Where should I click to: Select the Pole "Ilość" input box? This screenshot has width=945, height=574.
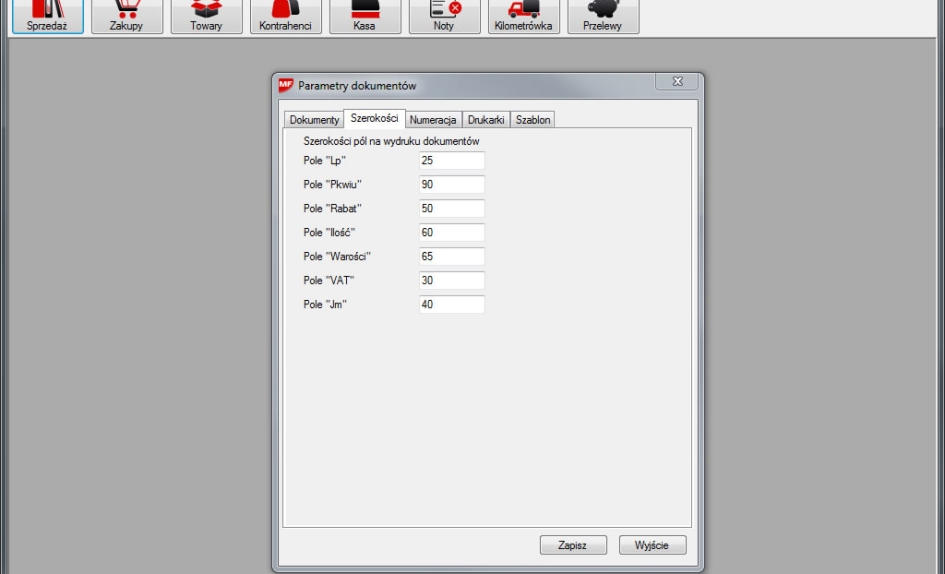pyautogui.click(x=451, y=233)
